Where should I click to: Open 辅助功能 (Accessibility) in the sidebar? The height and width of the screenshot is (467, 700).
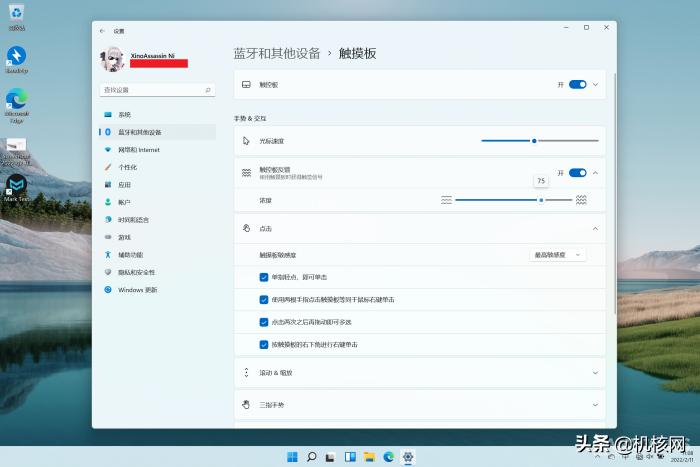[x=157, y=254]
